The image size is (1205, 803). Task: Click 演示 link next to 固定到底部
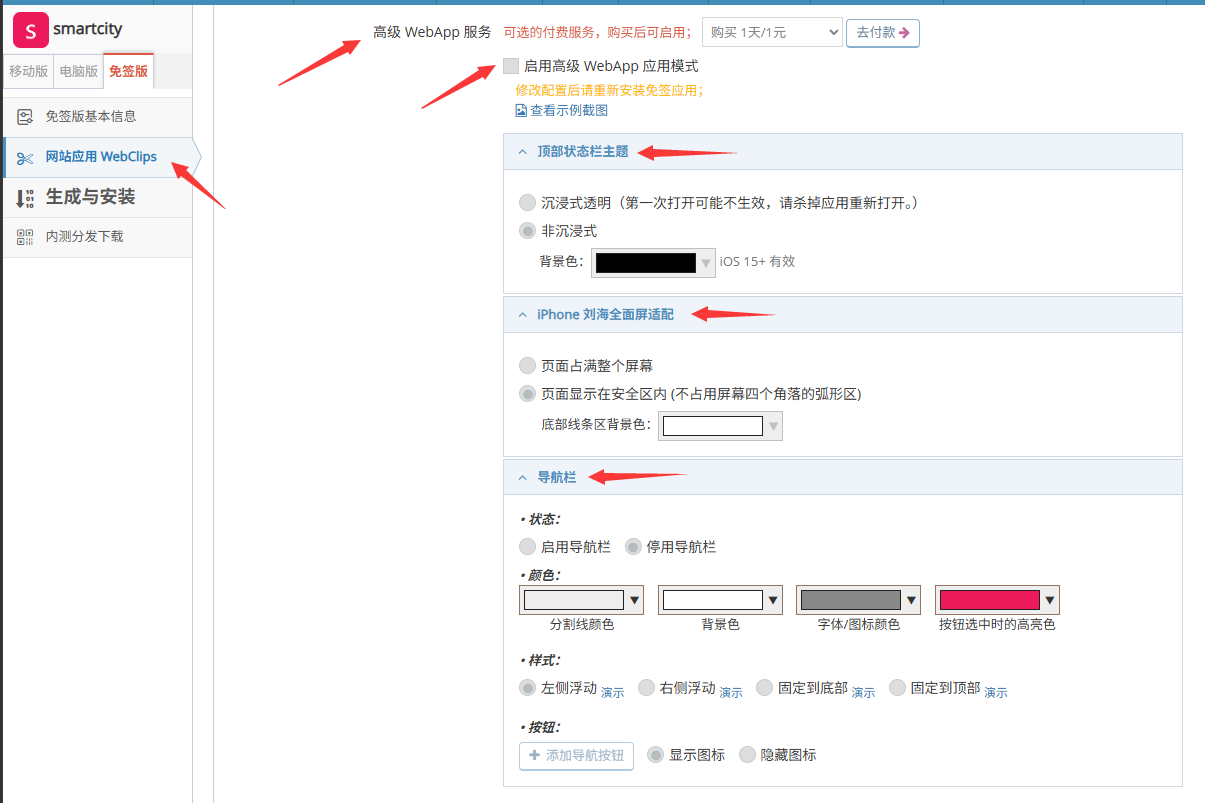(x=863, y=692)
